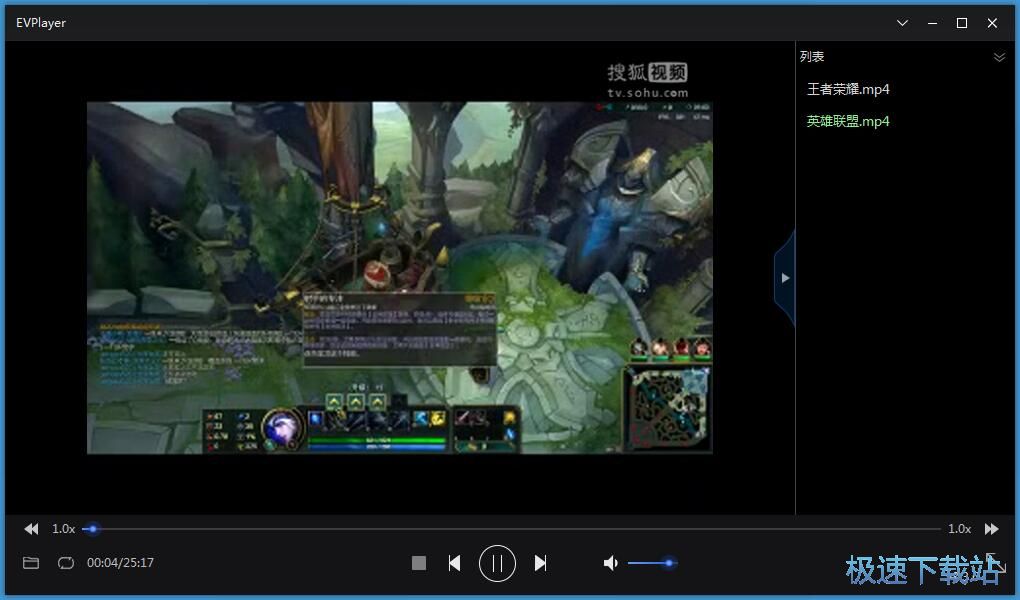Click the 00:04/25:17 time display
Image resolution: width=1020 pixels, height=600 pixels.
(120, 563)
